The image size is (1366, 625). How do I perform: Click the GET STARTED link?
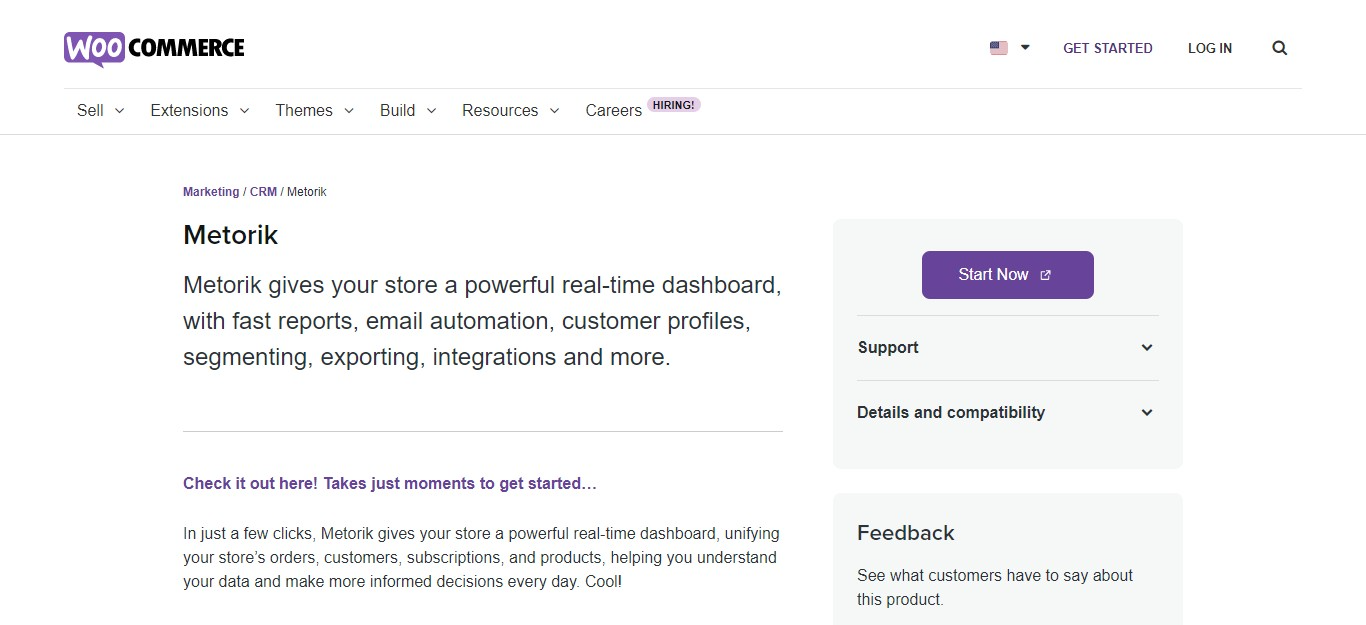[x=1107, y=48]
